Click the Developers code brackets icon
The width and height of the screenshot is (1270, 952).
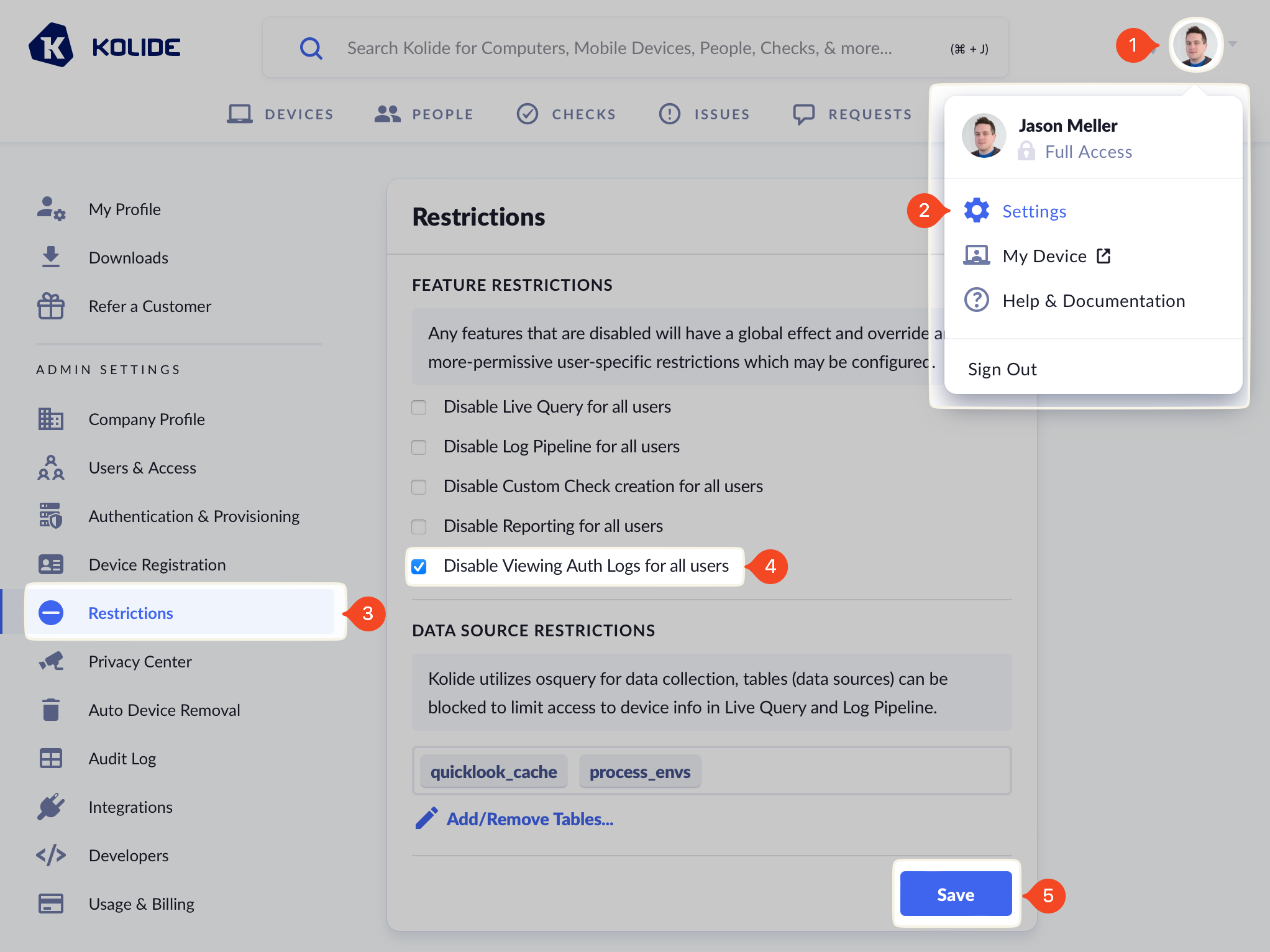pyautogui.click(x=51, y=855)
